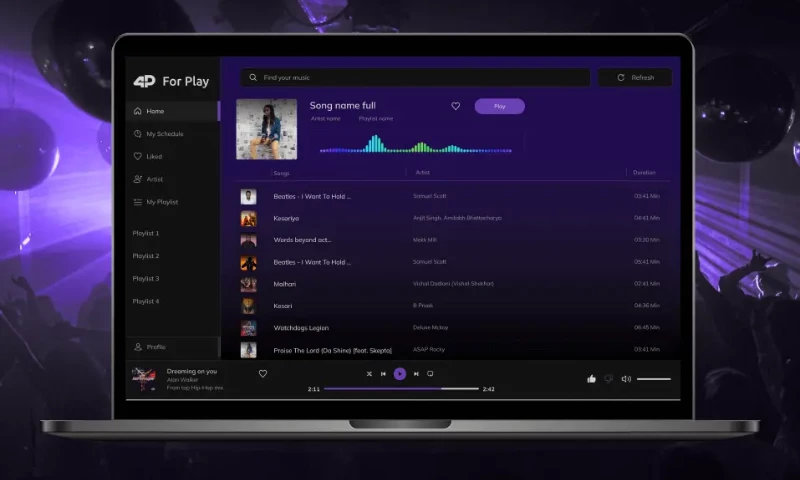Viewport: 800px width, 480px height.
Task: Mute audio with the speaker icon
Action: 626,379
